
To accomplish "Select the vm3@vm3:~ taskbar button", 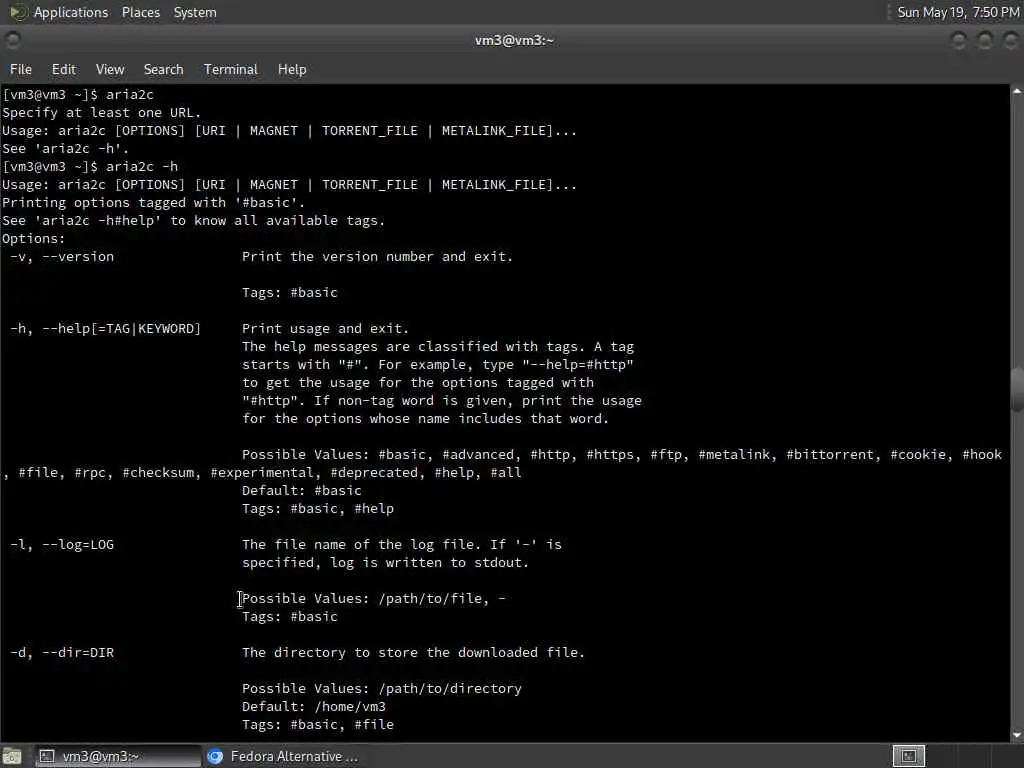I will pos(118,756).
